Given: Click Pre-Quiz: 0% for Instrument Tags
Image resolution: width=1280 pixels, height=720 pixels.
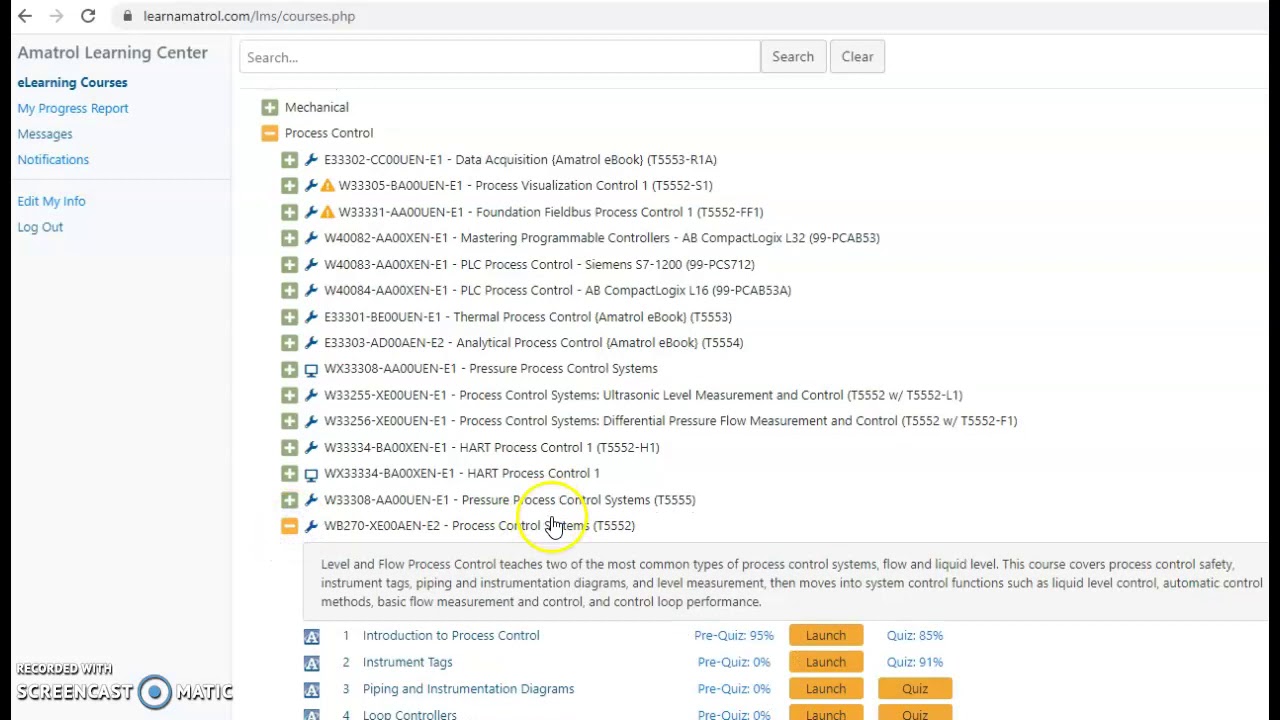Looking at the screenshot, I should (734, 662).
